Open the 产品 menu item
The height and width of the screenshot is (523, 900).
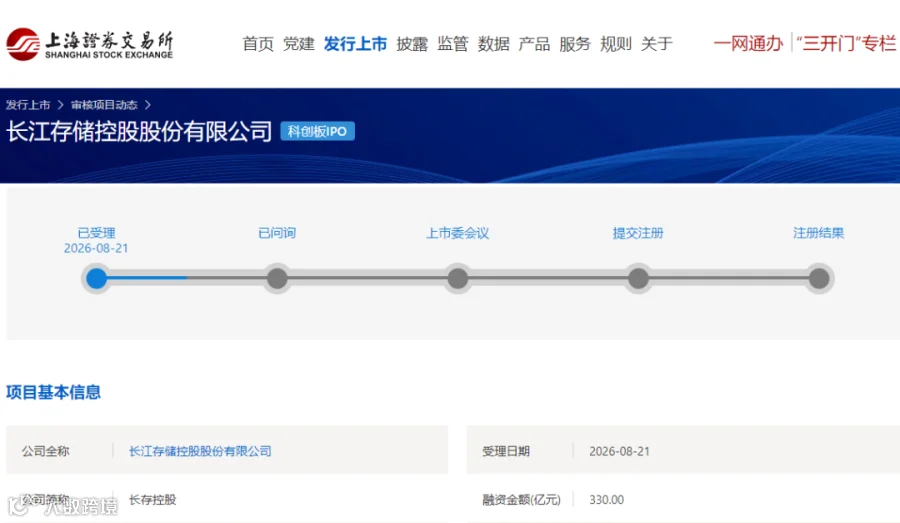click(x=534, y=44)
